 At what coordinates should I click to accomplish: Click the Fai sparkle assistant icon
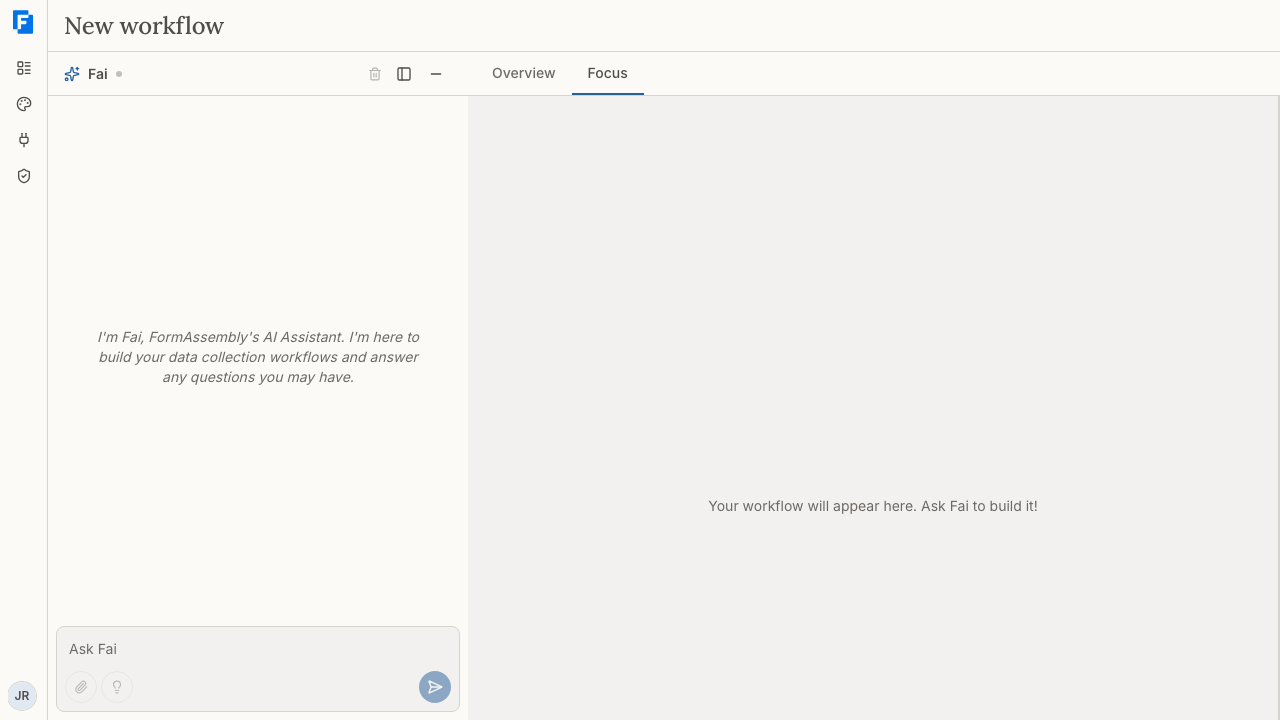click(72, 74)
